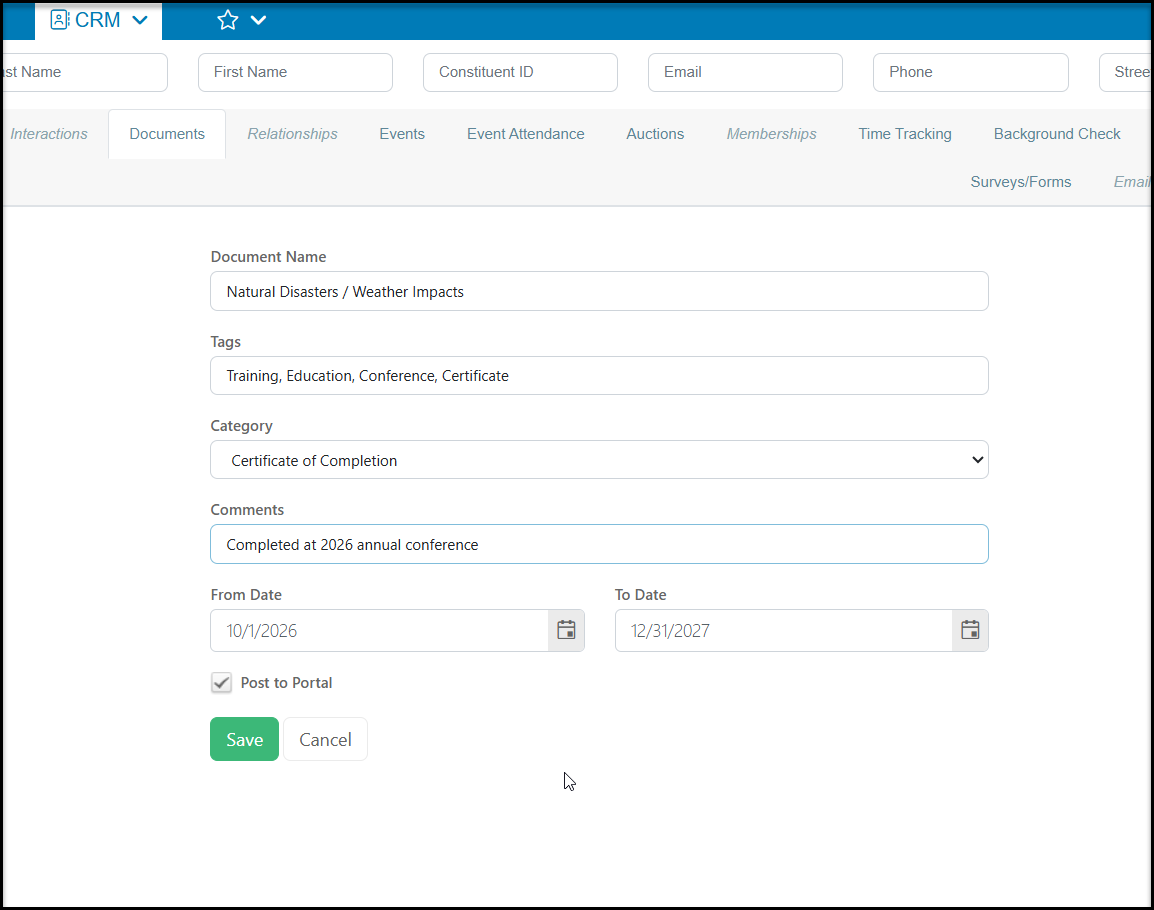Open the To Date calendar picker

970,630
